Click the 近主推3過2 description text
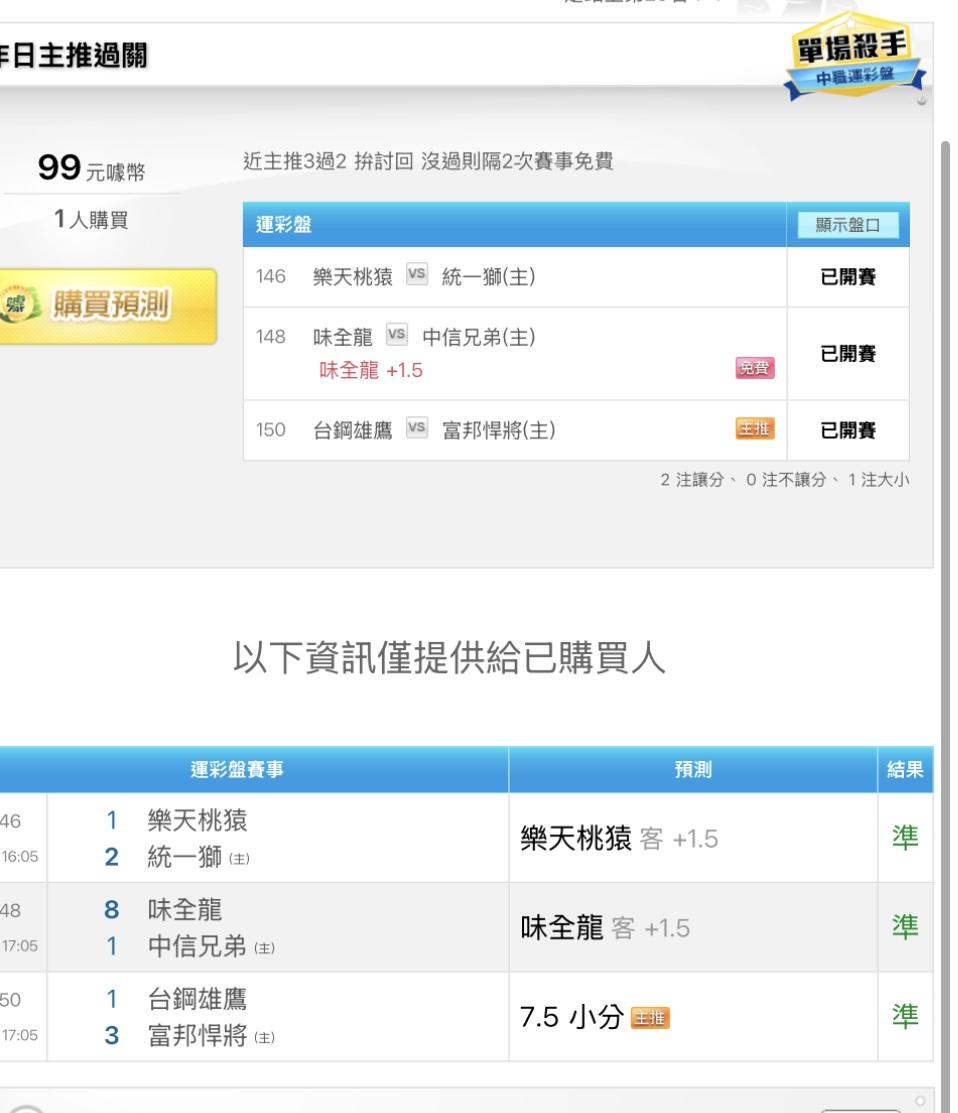 click(x=428, y=162)
